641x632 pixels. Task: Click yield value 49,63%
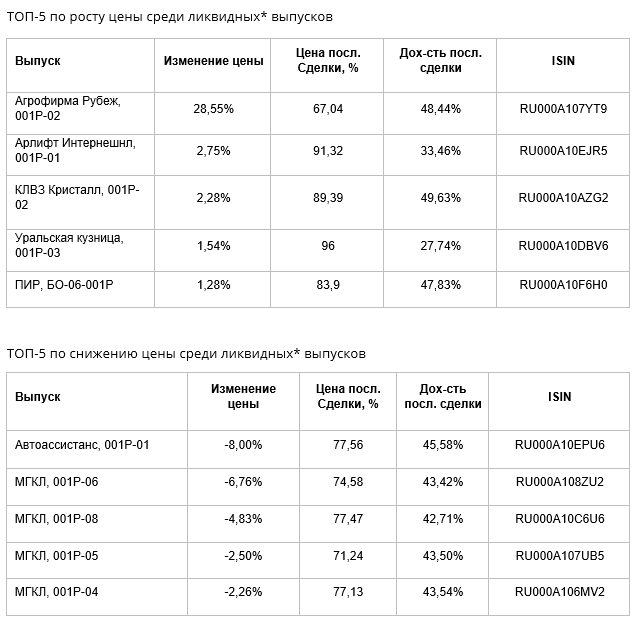pos(440,198)
